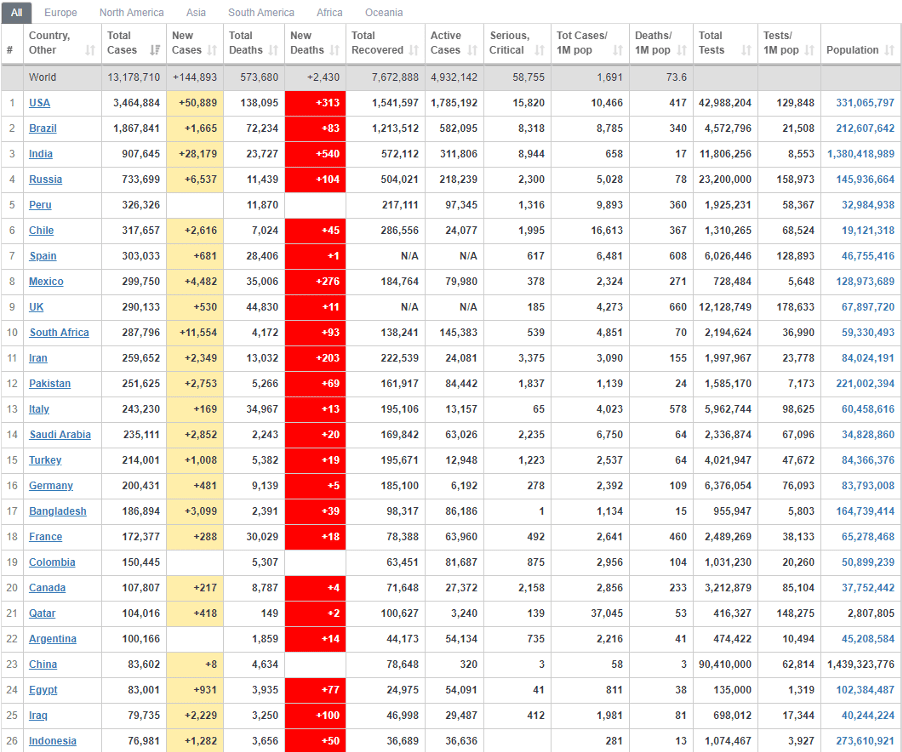Open the Saudi Arabia country link
The width and height of the screenshot is (902, 752).
click(x=60, y=434)
